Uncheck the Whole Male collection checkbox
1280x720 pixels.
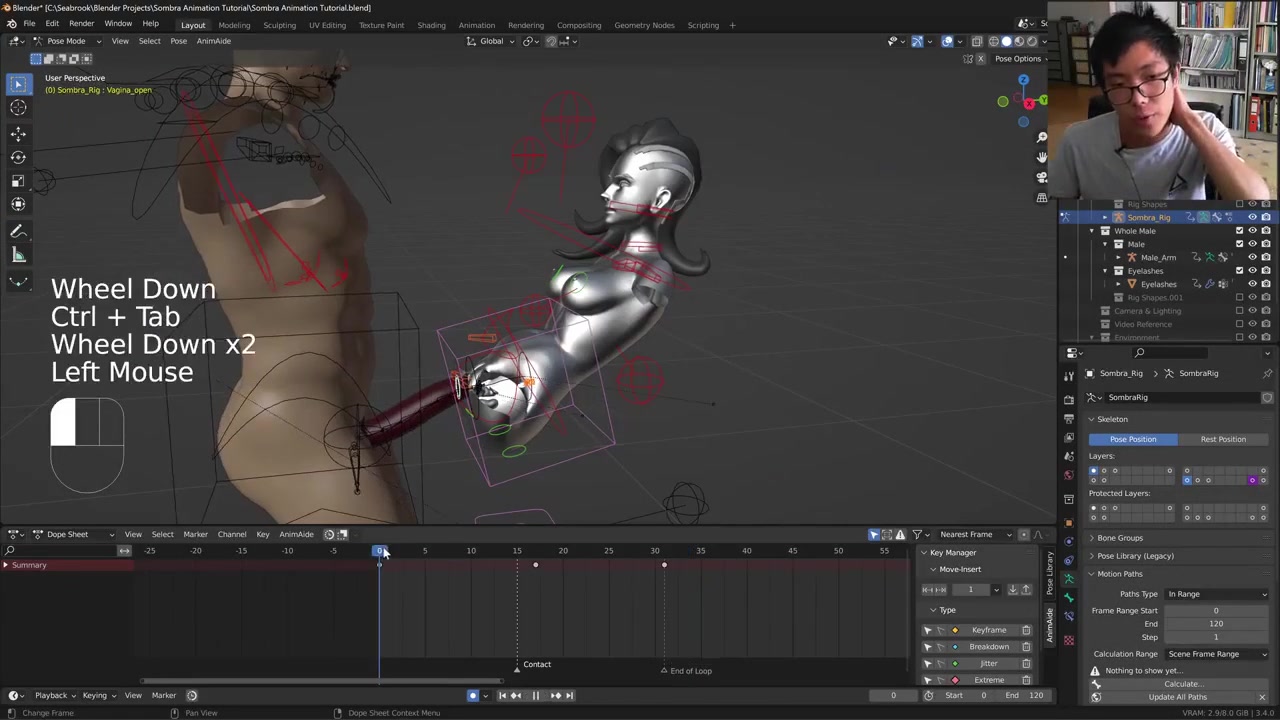coord(1239,231)
